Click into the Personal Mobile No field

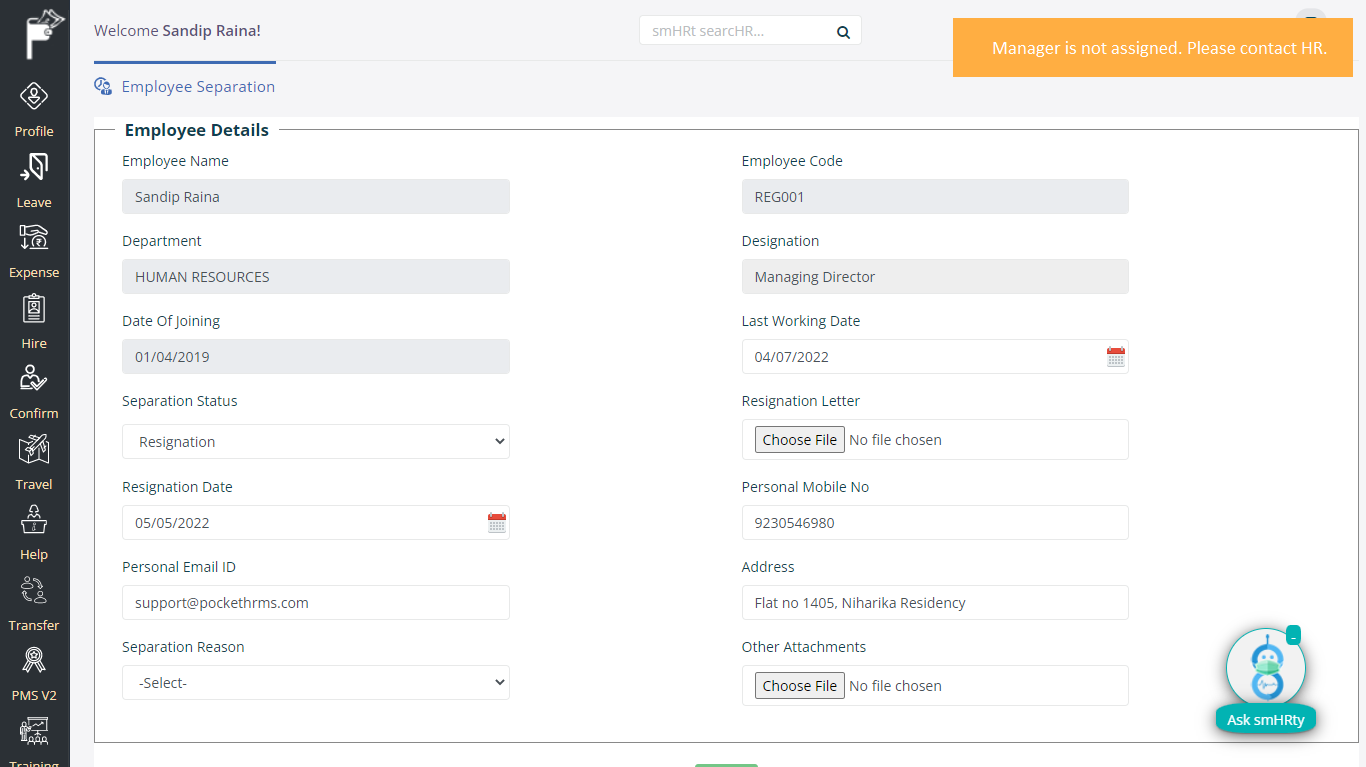tap(934, 523)
